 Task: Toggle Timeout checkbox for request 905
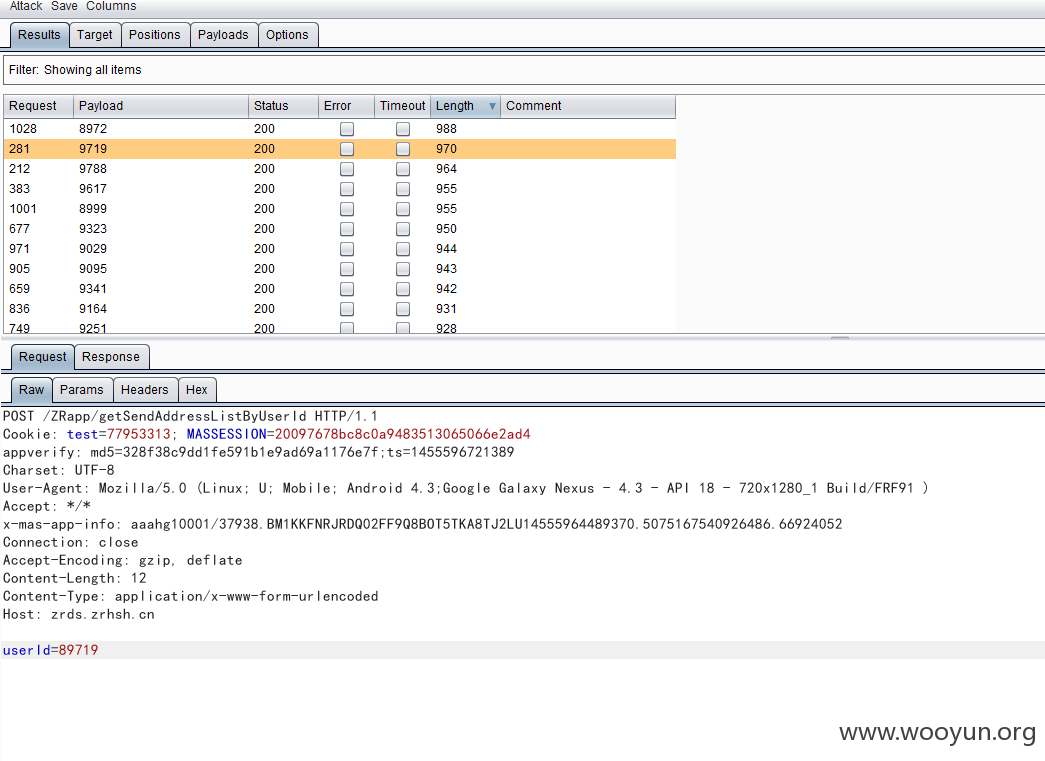[x=403, y=269]
